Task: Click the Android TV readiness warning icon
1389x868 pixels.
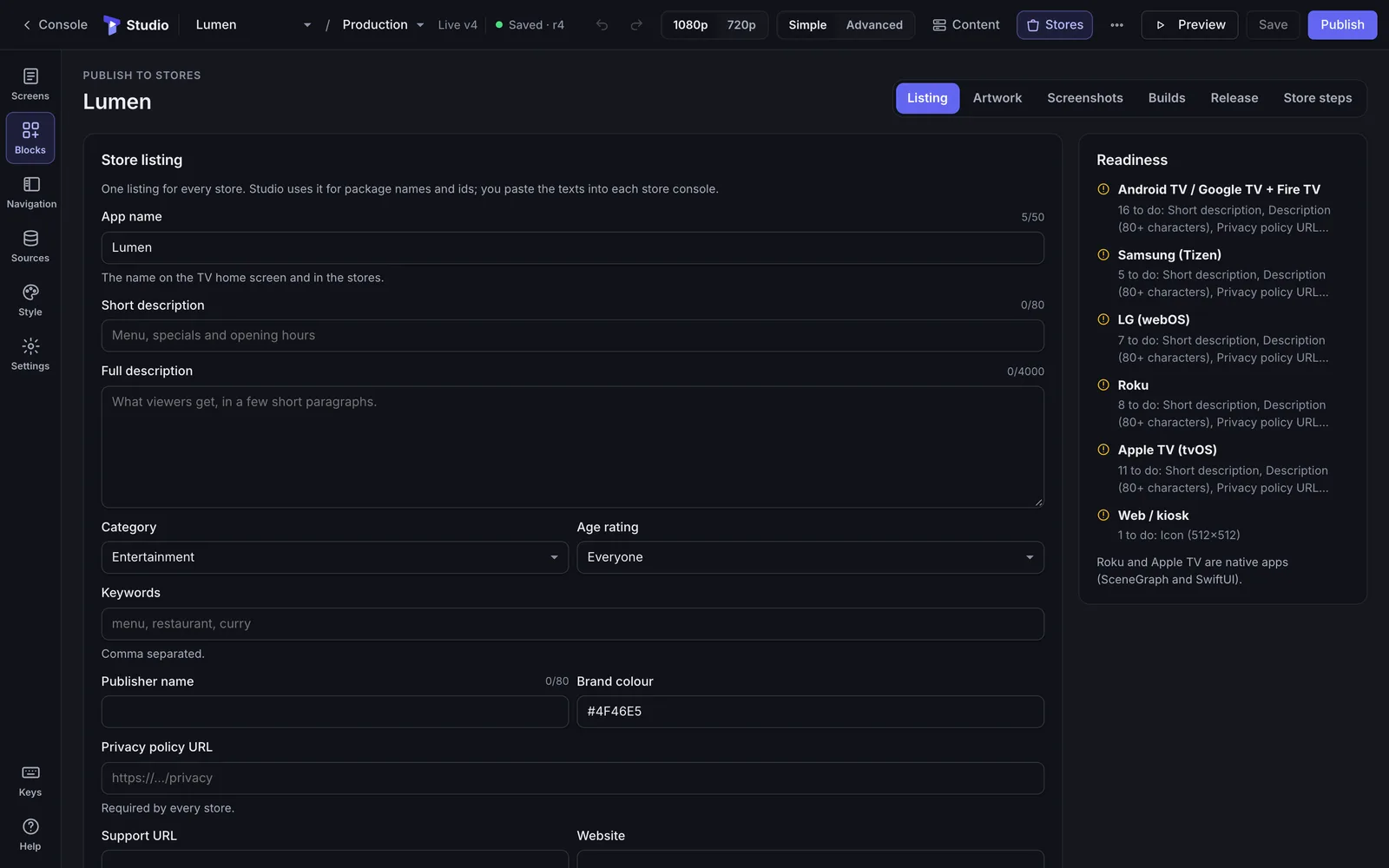Action: click(x=1103, y=189)
